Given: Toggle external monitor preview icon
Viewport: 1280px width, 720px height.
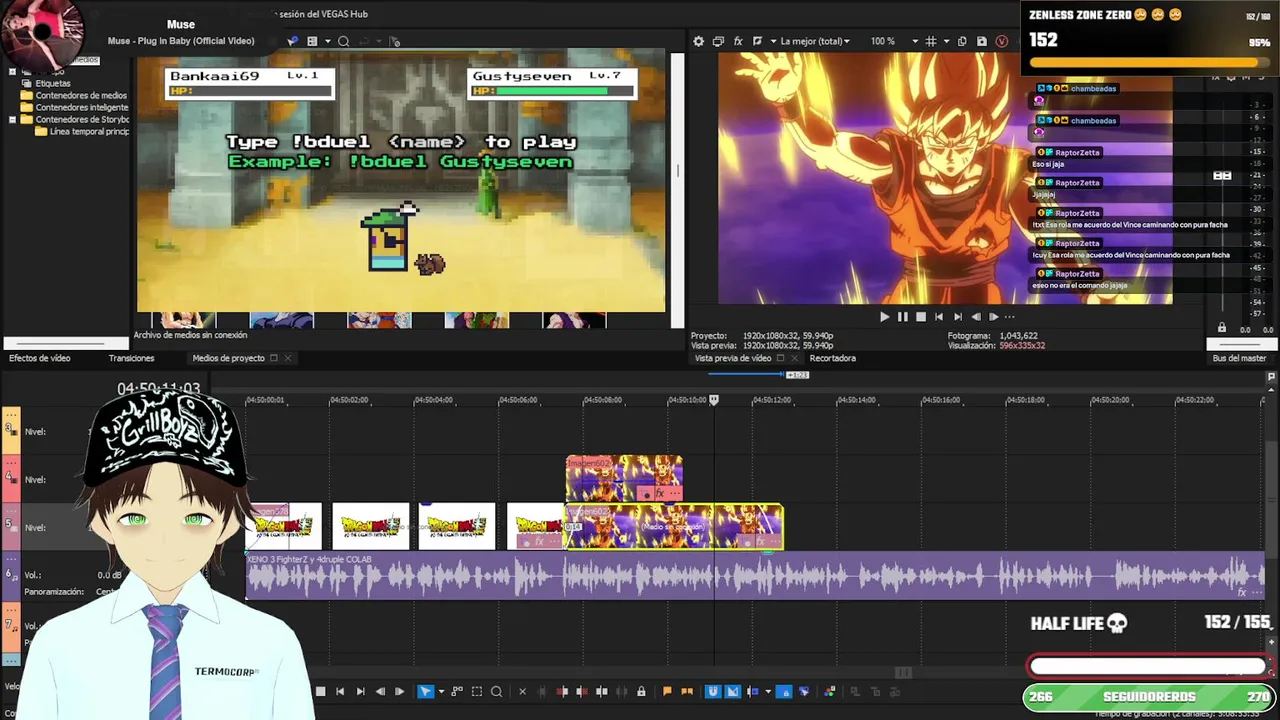Looking at the screenshot, I should click(718, 41).
